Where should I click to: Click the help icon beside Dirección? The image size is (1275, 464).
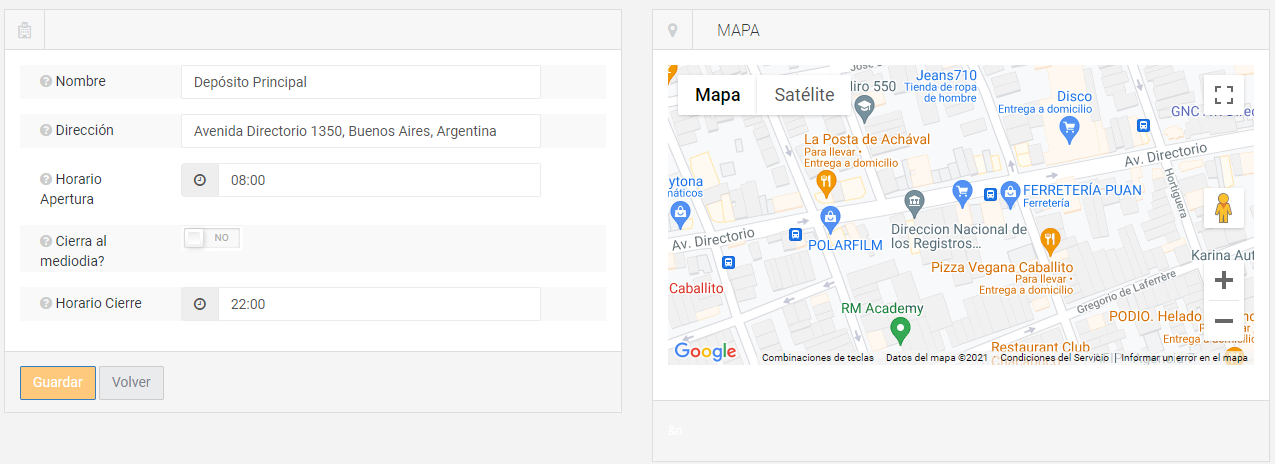click(x=46, y=131)
